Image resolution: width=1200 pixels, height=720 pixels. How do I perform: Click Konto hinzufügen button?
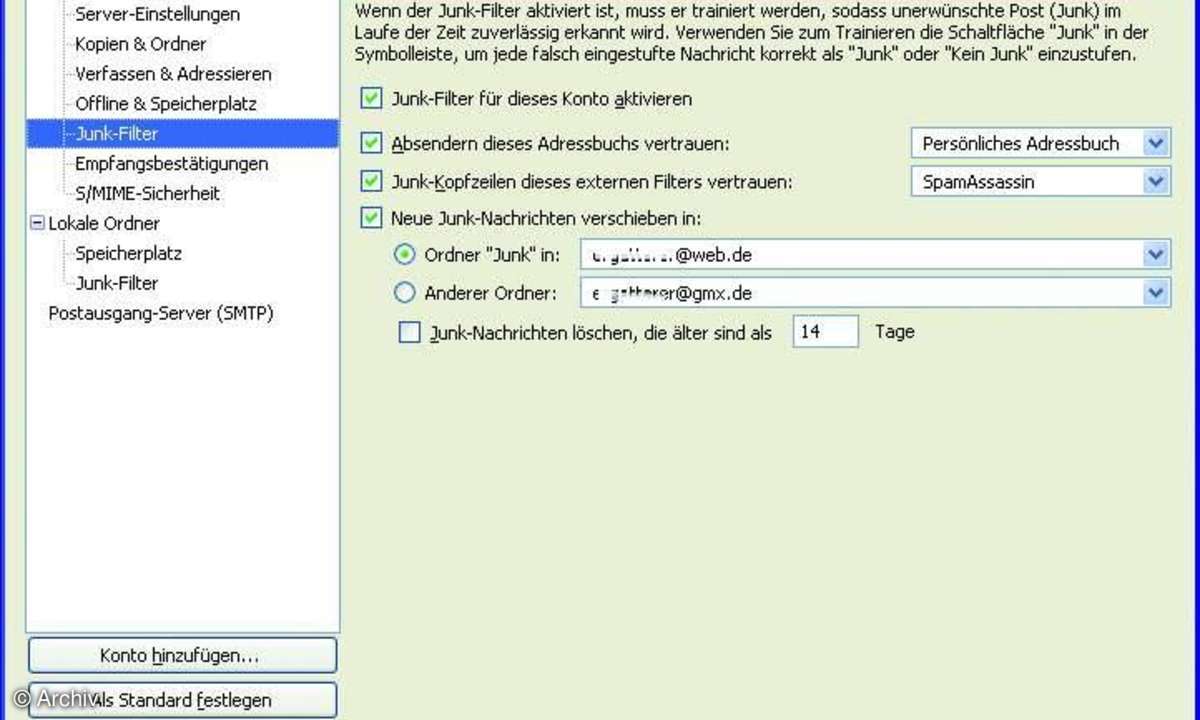pyautogui.click(x=182, y=655)
